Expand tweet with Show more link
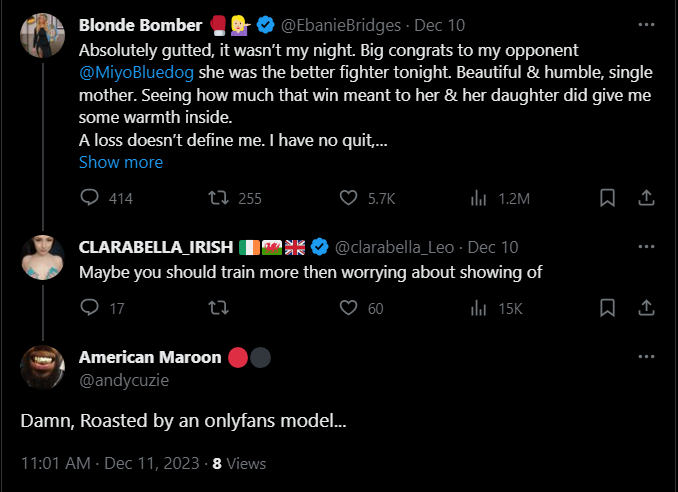Image resolution: width=678 pixels, height=492 pixels. point(120,162)
